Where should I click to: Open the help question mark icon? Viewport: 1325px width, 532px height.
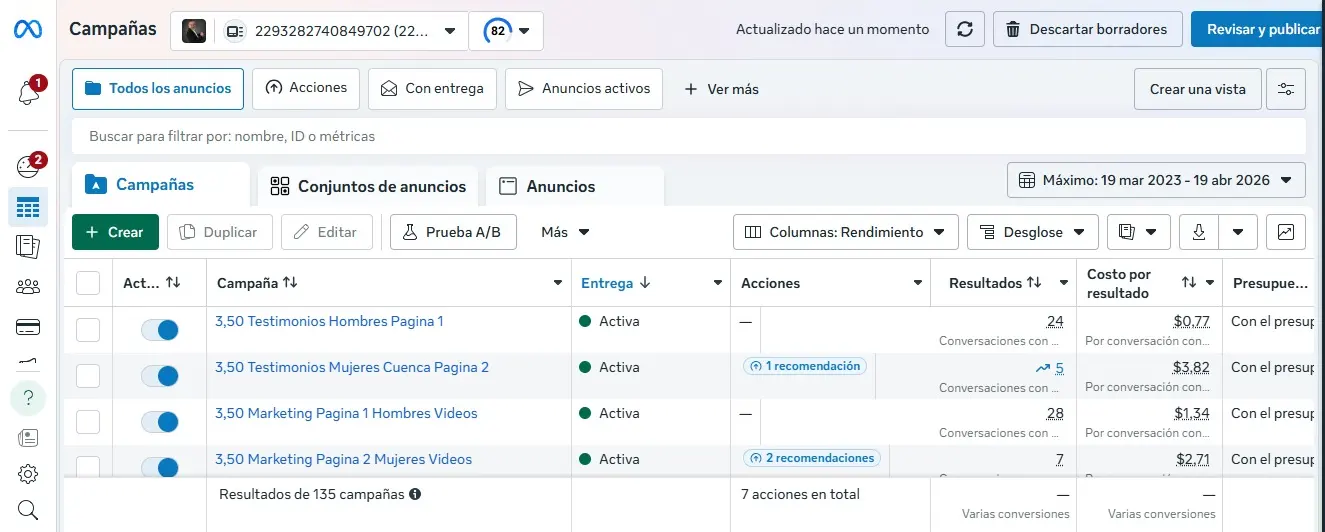click(x=28, y=398)
